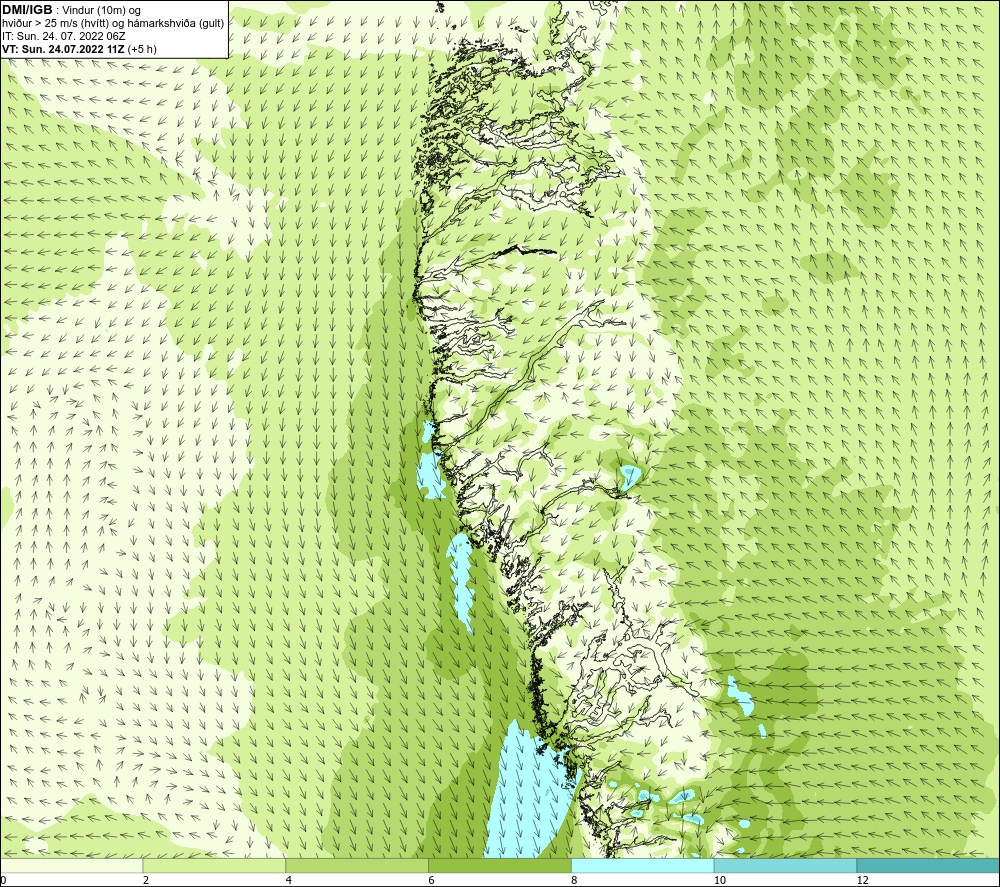The height and width of the screenshot is (887, 1000).
Task: Click the legend value '8'
Action: 575,881
